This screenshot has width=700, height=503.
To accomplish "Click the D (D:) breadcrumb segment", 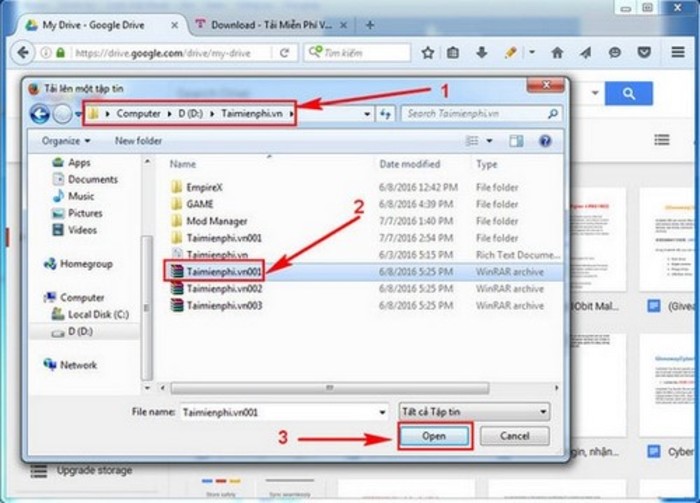I will [x=191, y=114].
